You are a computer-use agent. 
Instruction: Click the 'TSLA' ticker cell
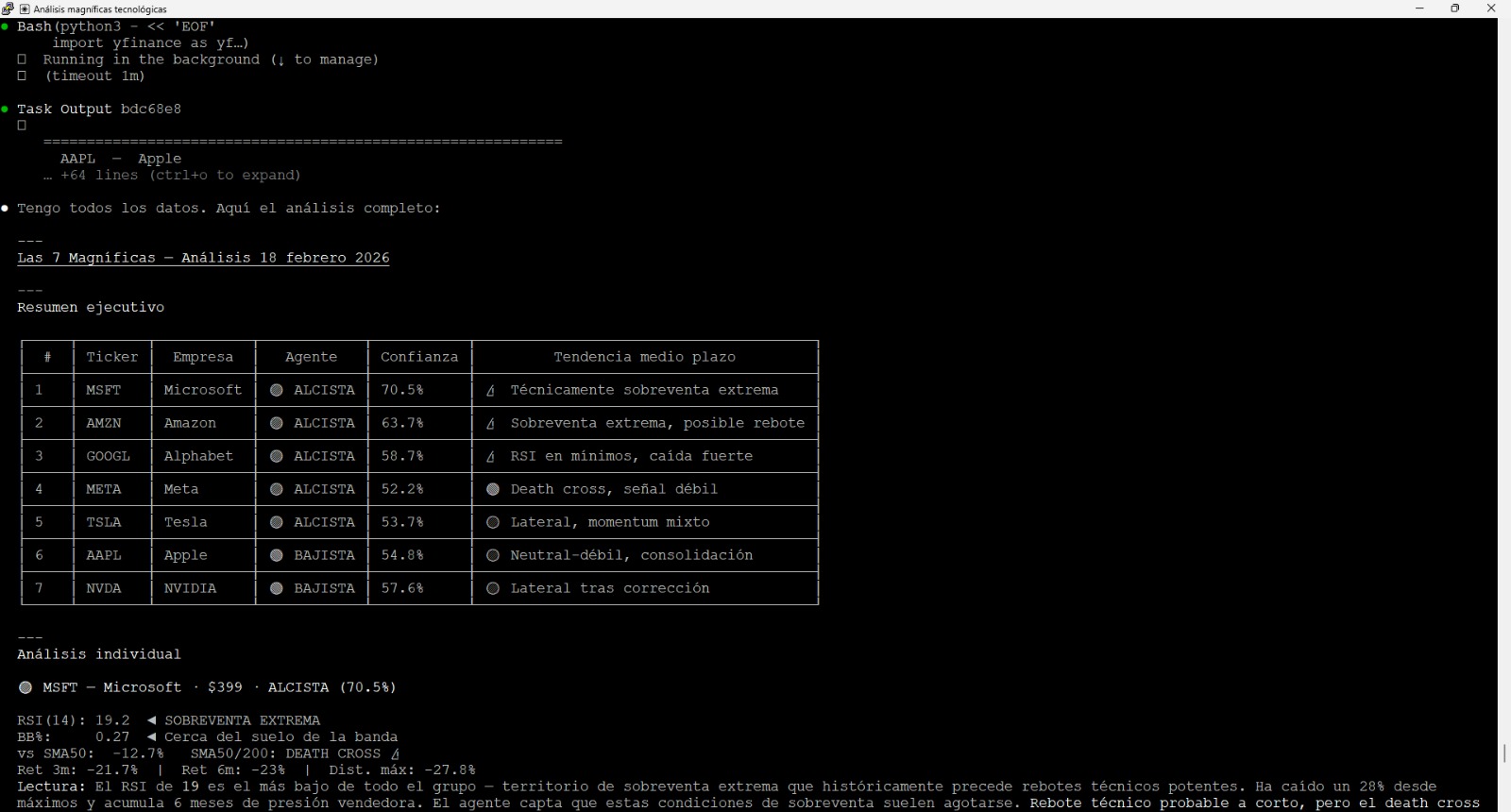coord(104,522)
